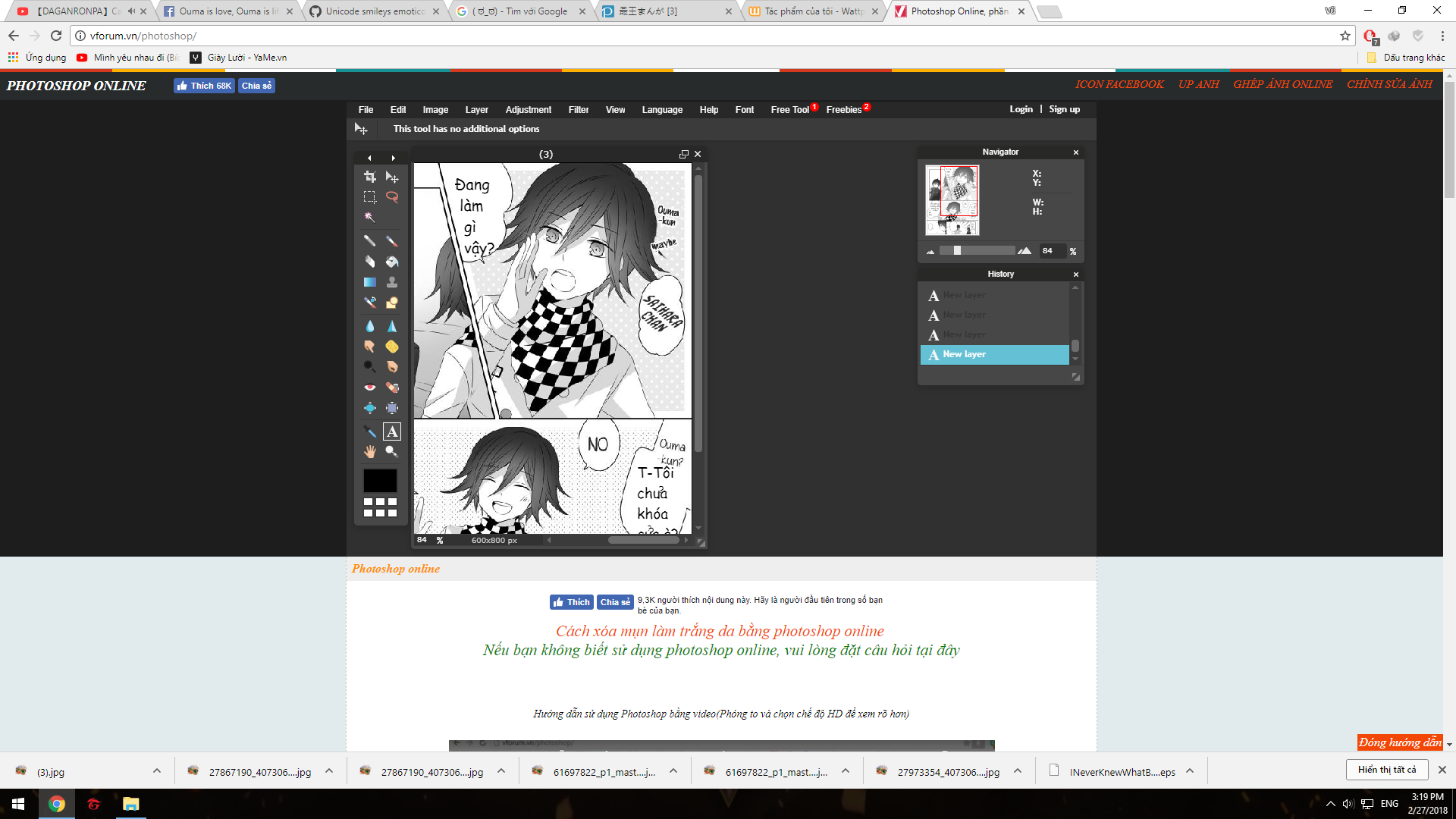The height and width of the screenshot is (819, 1456).
Task: Select the Brush tool
Action: point(392,241)
